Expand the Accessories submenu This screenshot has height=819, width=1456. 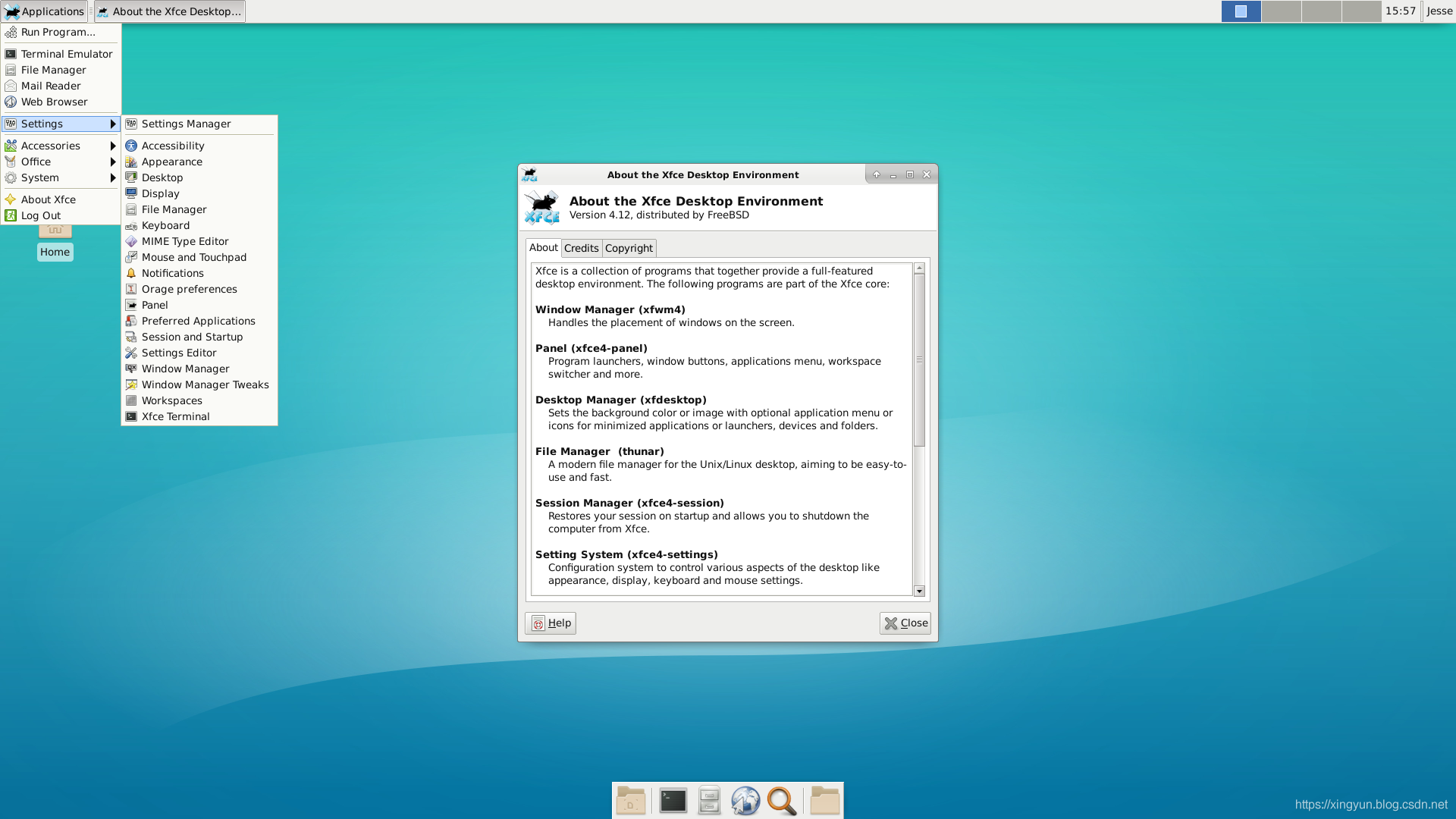pyautogui.click(x=50, y=146)
